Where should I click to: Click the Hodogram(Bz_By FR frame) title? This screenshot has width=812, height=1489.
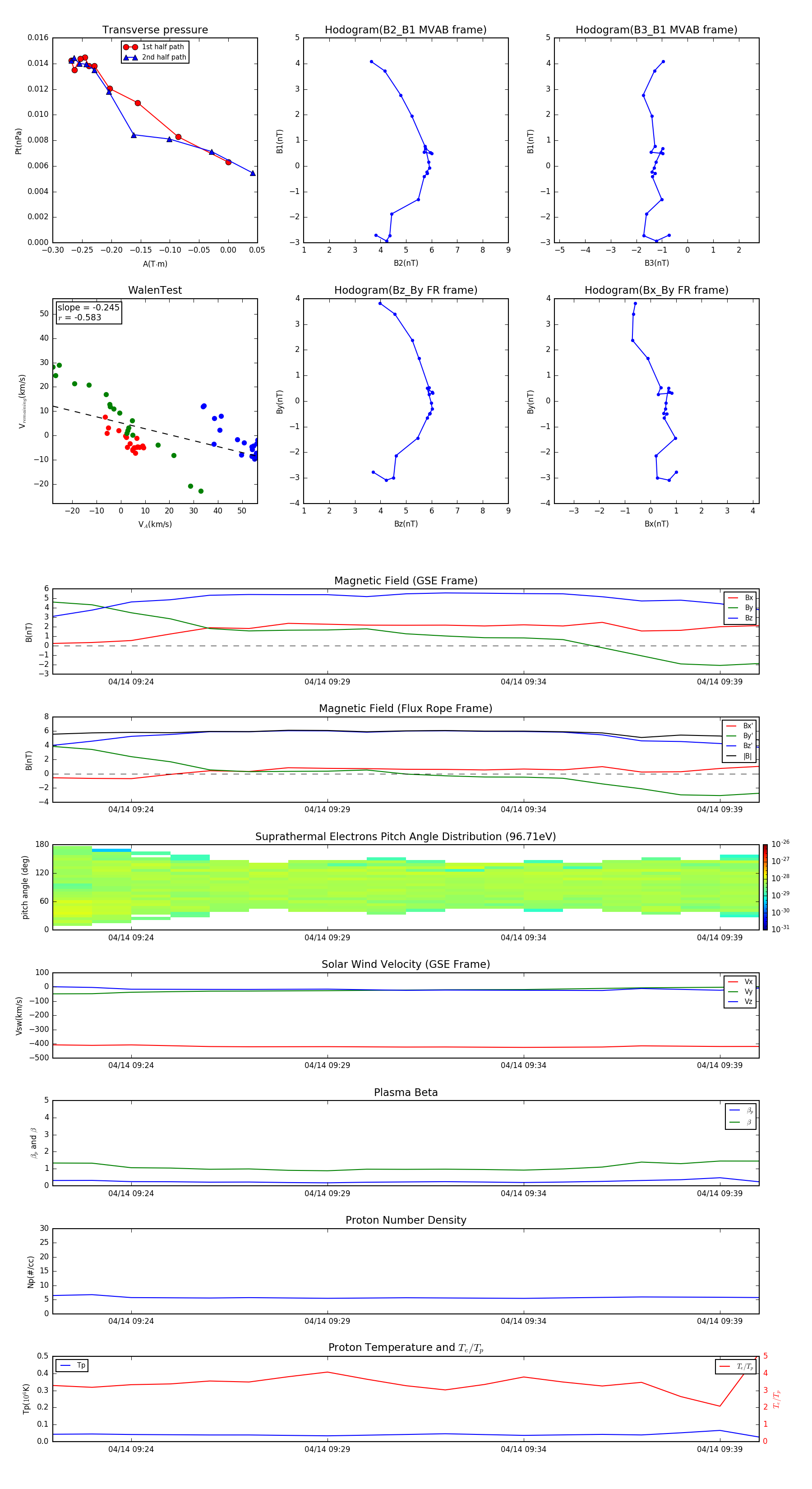pyautogui.click(x=406, y=290)
